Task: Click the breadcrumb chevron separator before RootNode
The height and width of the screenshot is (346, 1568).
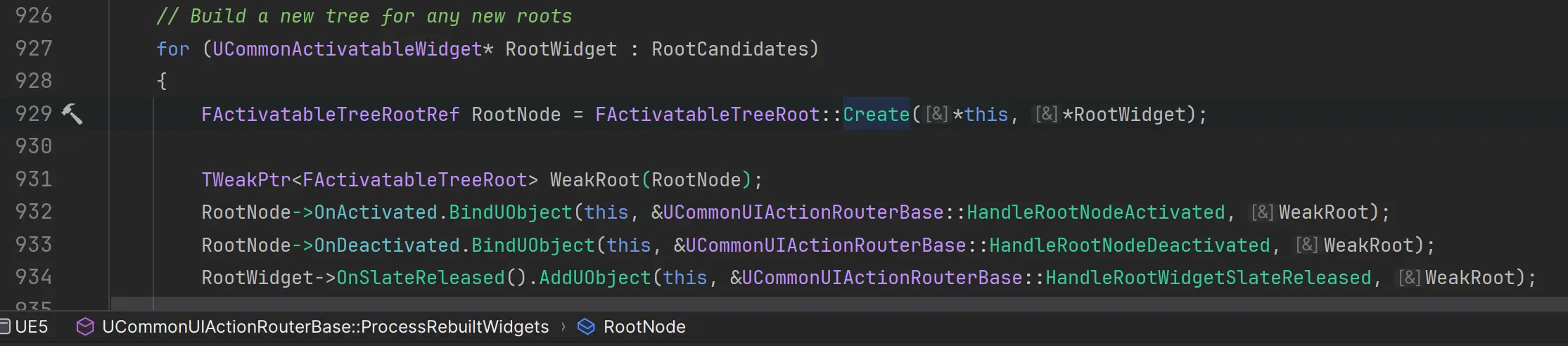Action: tap(563, 327)
